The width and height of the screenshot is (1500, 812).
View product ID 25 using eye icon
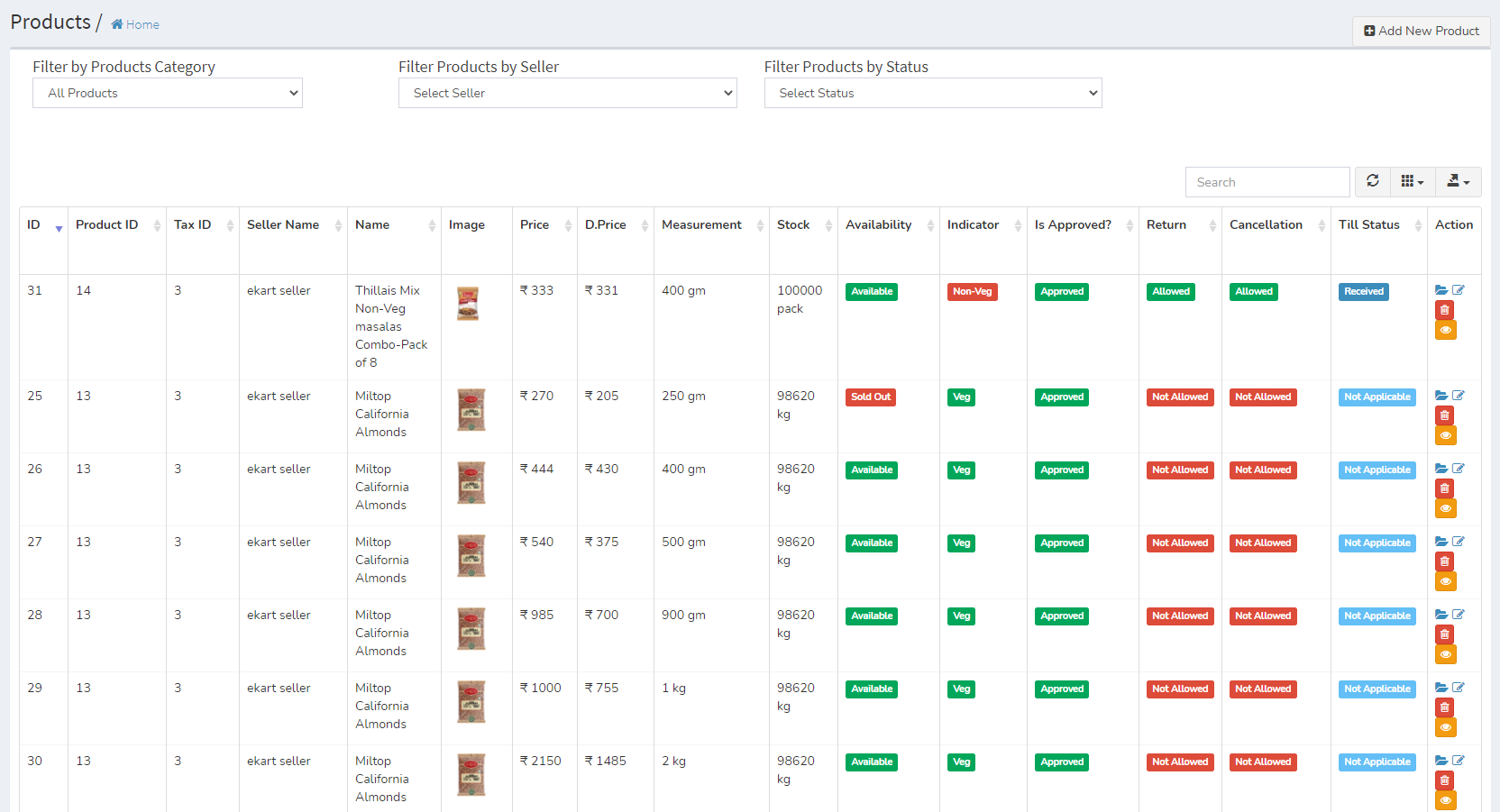point(1446,435)
